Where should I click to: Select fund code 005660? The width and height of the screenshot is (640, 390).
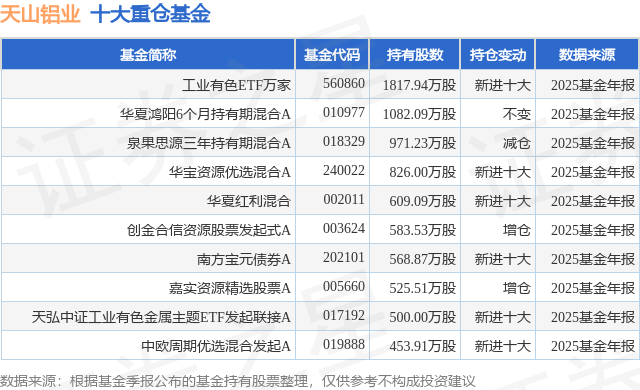pyautogui.click(x=344, y=286)
